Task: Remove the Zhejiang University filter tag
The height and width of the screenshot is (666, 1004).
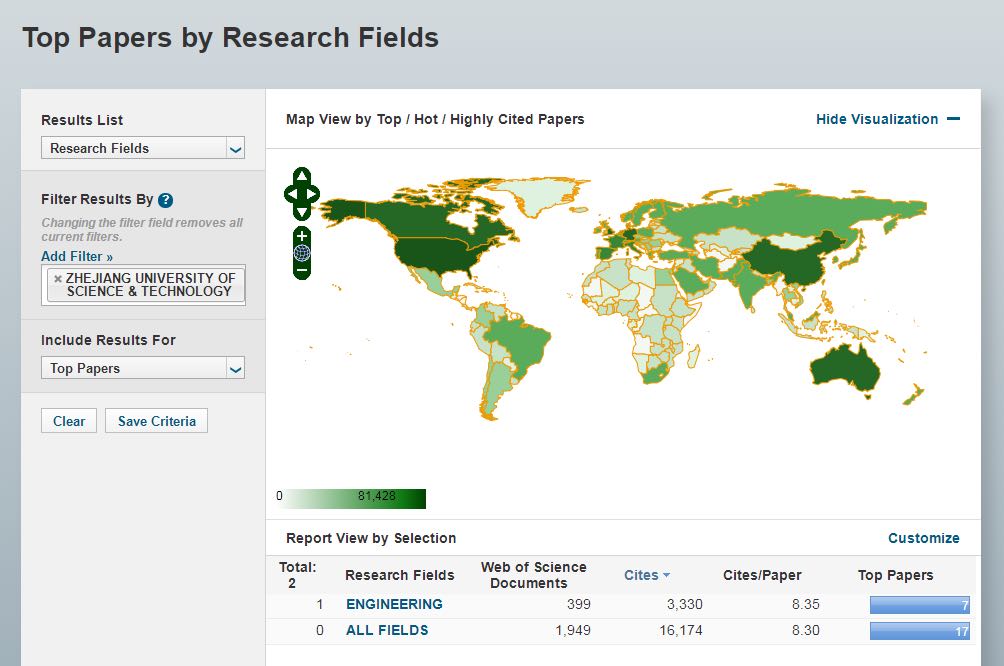Action: click(x=58, y=279)
